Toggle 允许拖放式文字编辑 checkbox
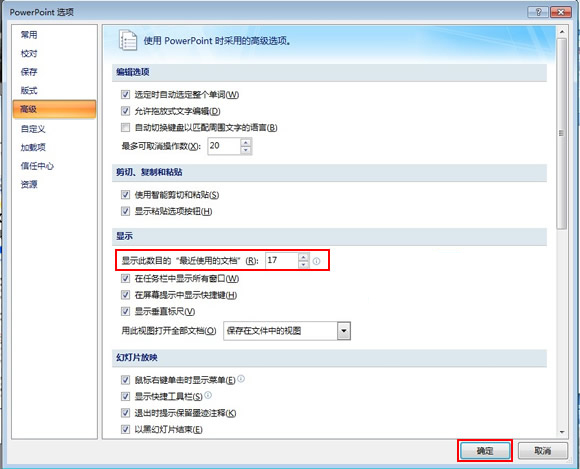Screen dimensions: 580x469 125,111
